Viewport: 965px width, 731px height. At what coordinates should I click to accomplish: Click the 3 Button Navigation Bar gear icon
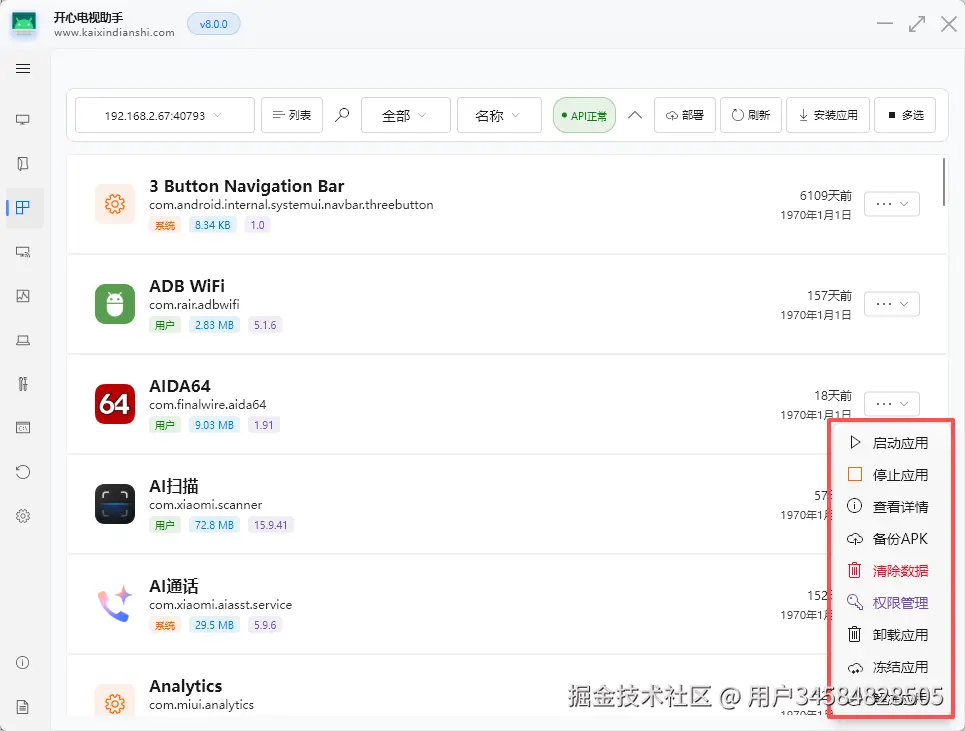pos(115,204)
